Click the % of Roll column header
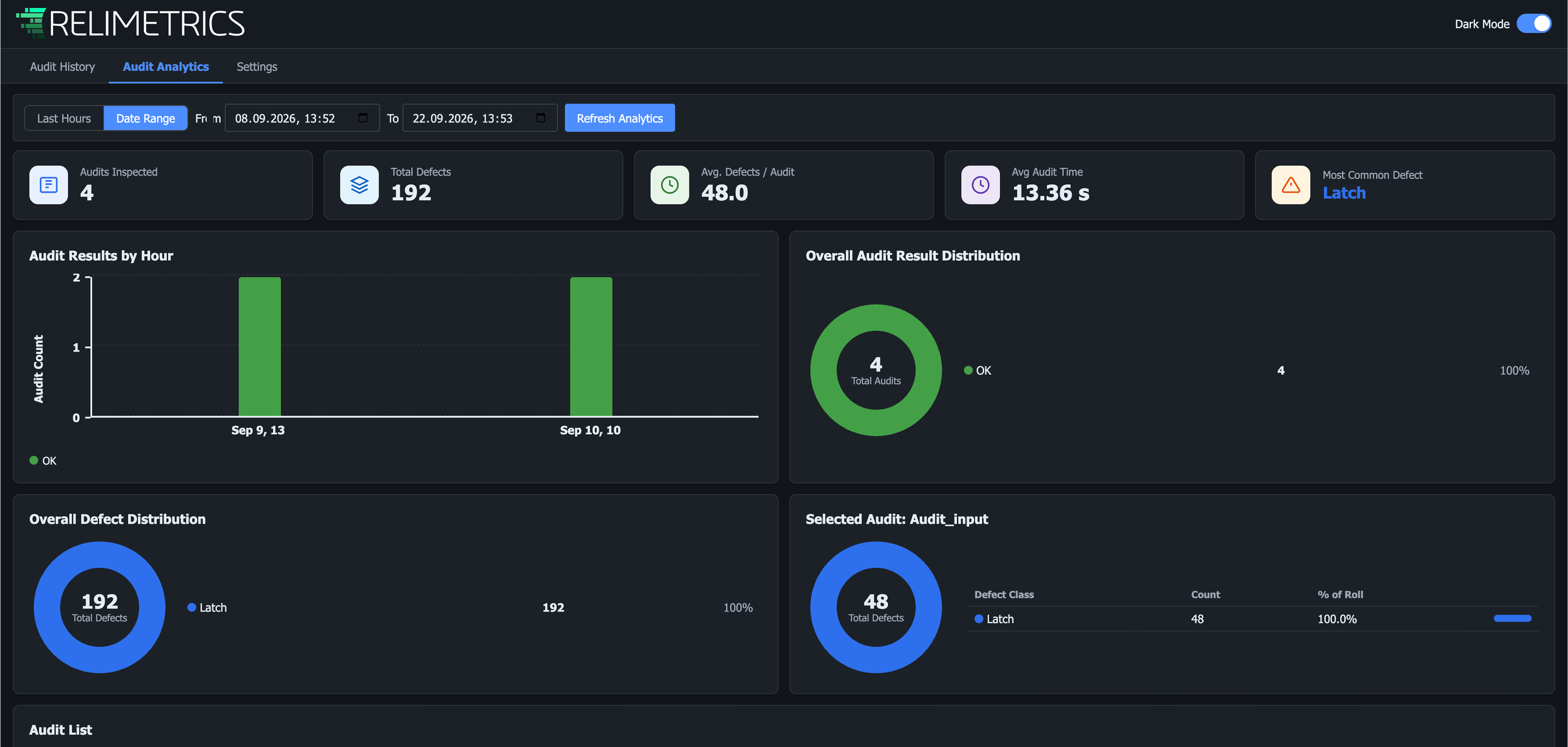 coord(1340,594)
